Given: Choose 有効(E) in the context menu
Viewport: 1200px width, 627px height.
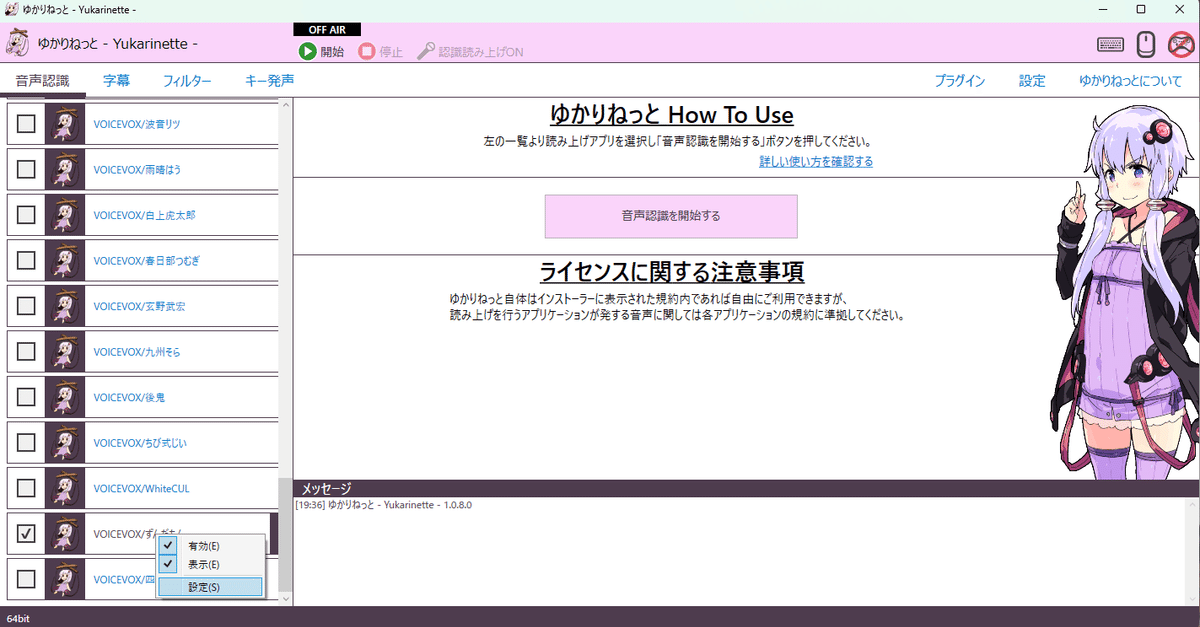Looking at the screenshot, I should (211, 546).
